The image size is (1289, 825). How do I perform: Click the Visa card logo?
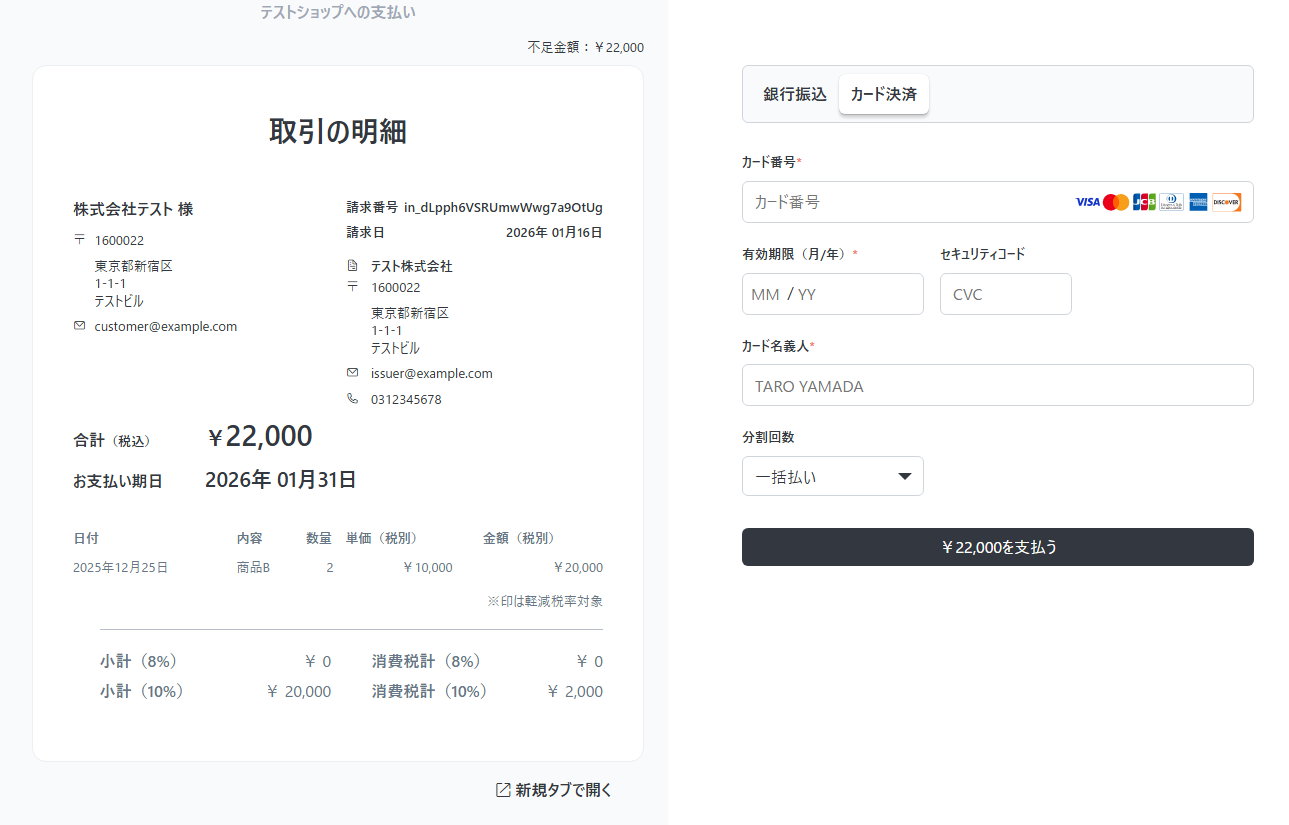point(1087,202)
